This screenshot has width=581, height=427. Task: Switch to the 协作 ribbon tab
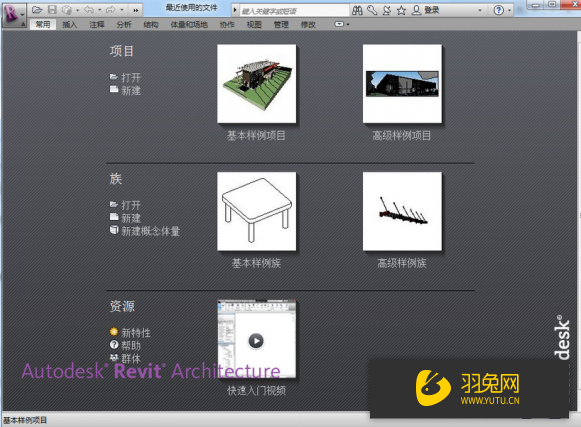tap(227, 24)
